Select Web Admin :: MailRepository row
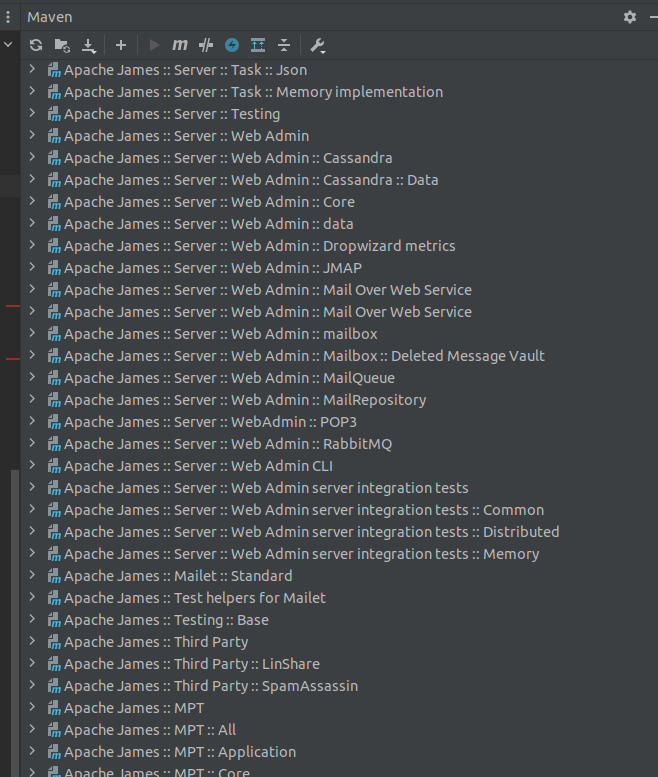The width and height of the screenshot is (658, 777). pos(339,400)
